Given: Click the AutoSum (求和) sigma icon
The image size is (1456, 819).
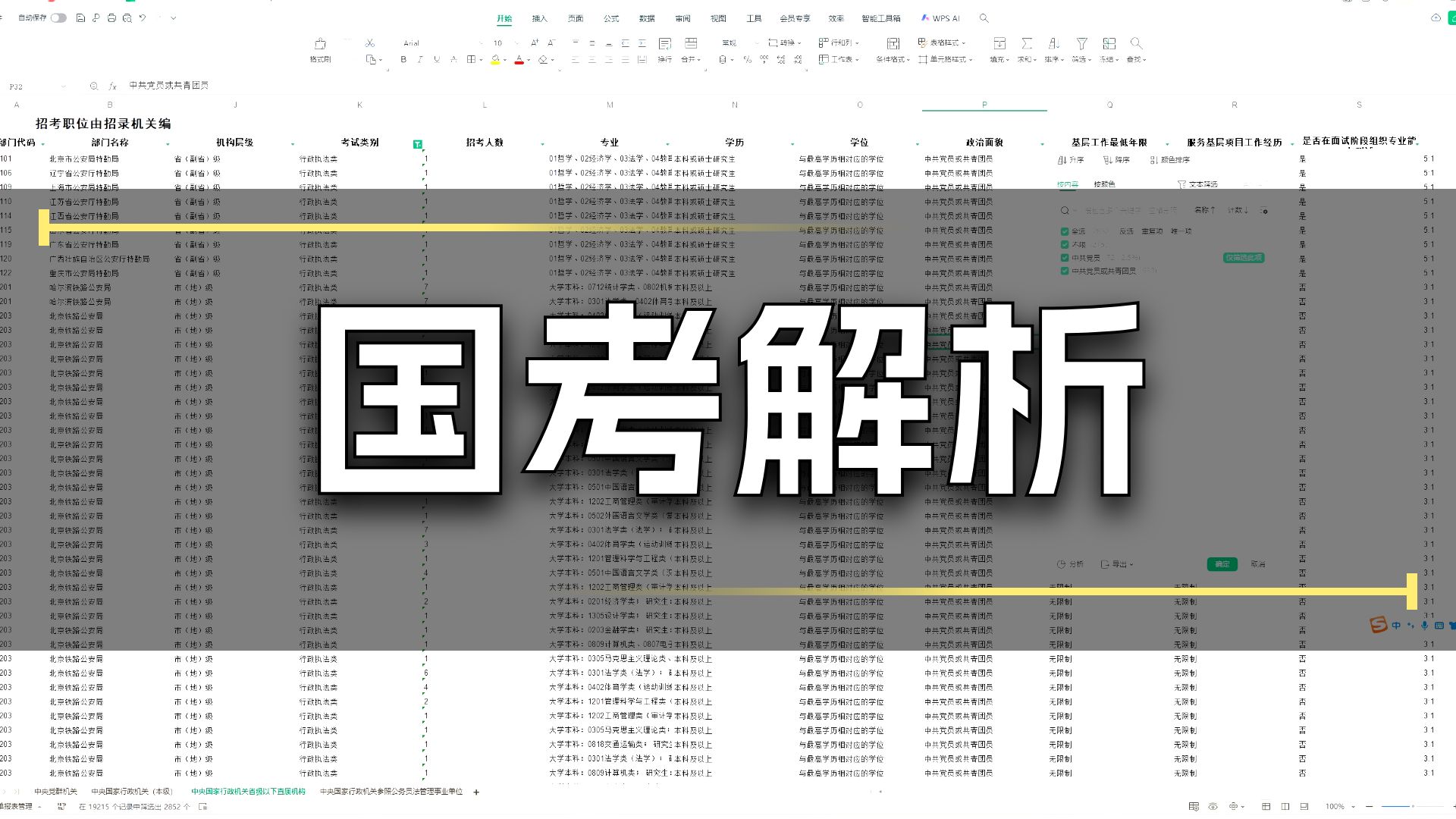Looking at the screenshot, I should (1026, 44).
